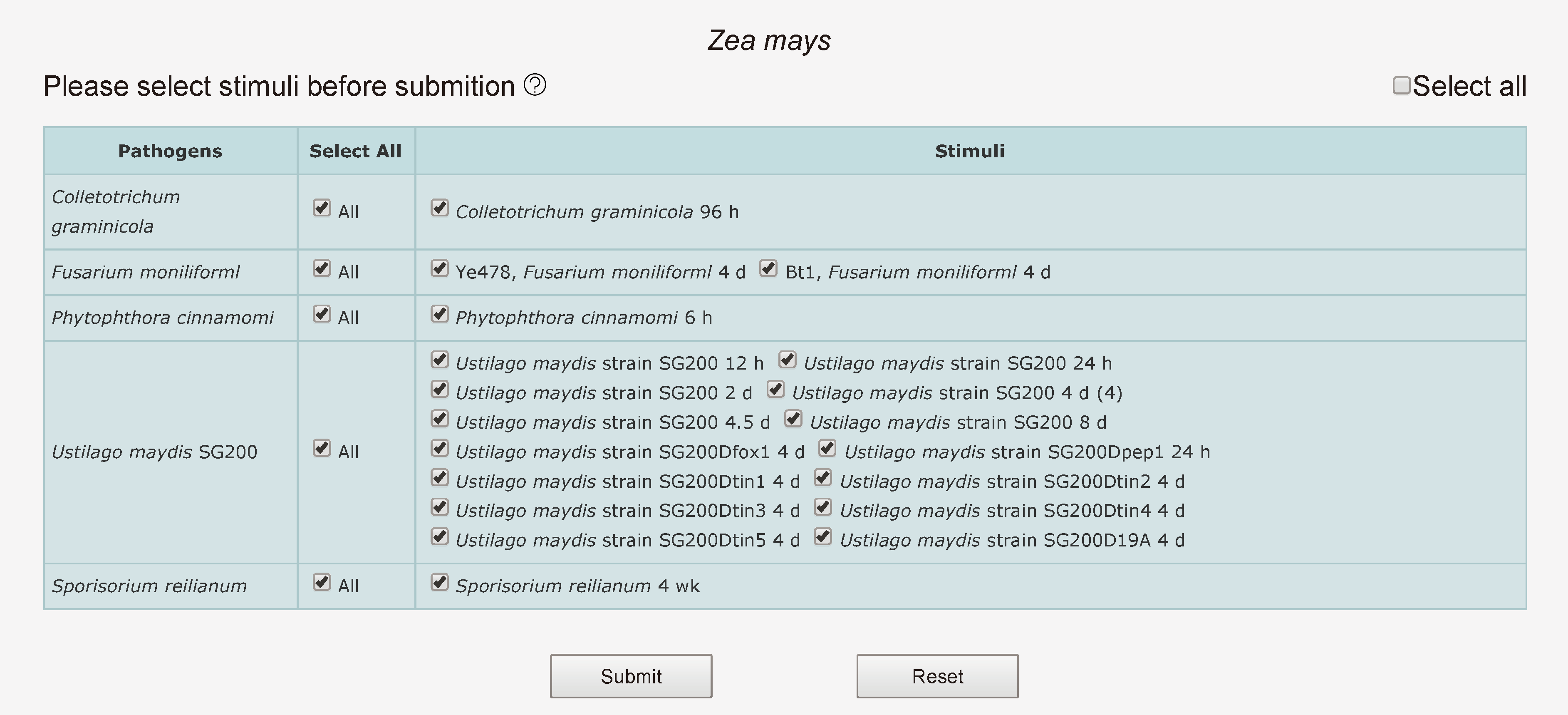
Task: Deselect Phytophthora cinnamomi 6 h stimulus
Action: 439,314
